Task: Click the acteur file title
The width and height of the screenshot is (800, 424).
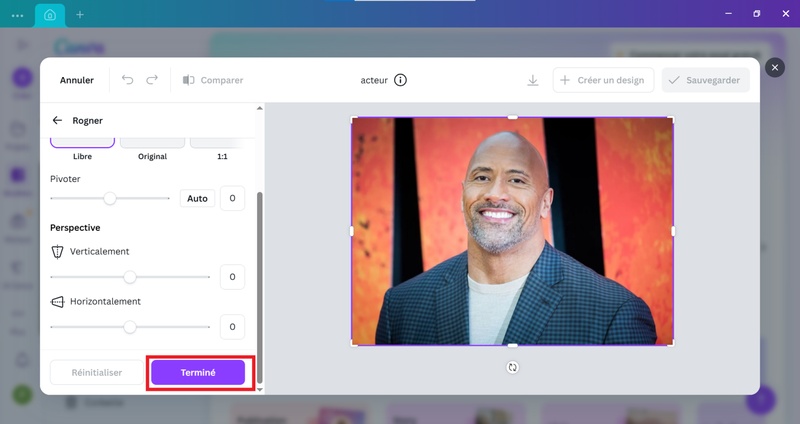Action: pos(374,80)
